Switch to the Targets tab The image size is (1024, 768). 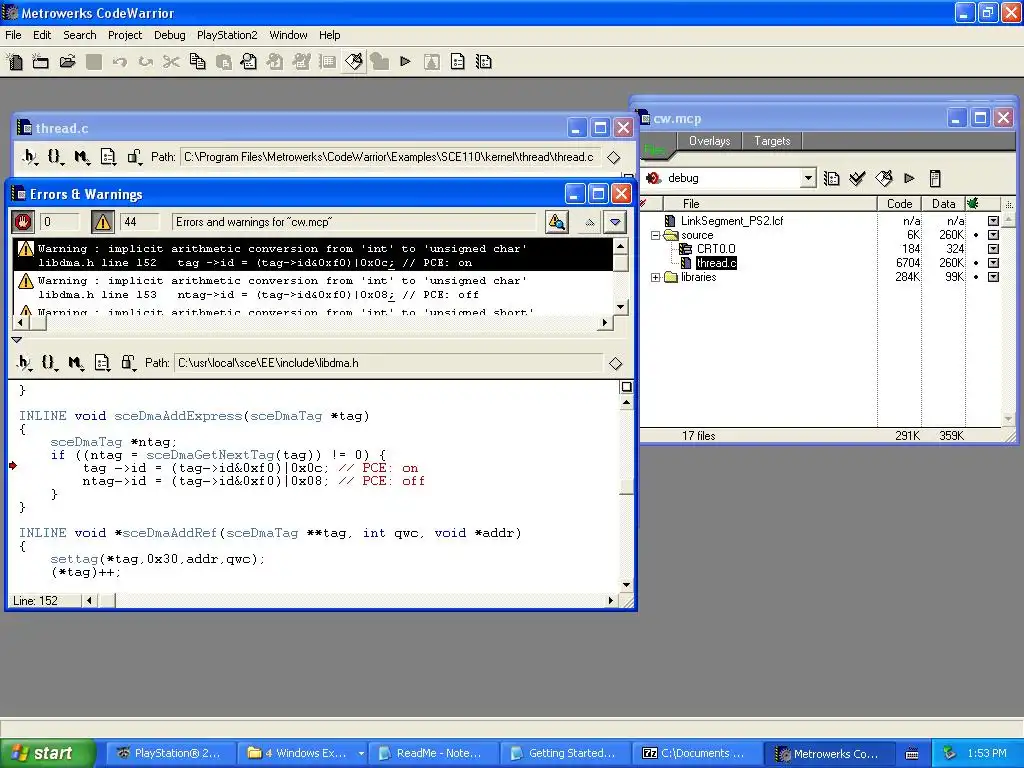point(772,141)
